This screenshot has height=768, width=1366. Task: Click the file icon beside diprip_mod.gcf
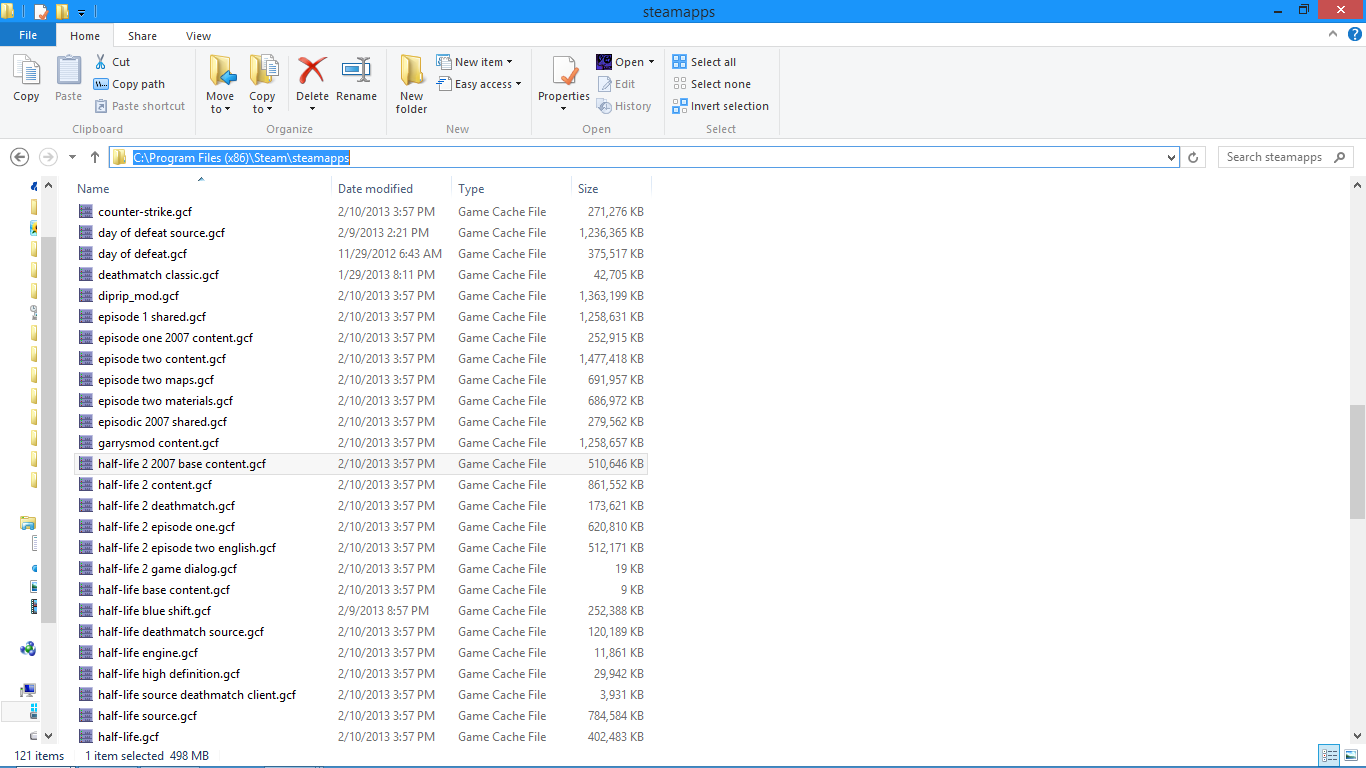point(85,296)
